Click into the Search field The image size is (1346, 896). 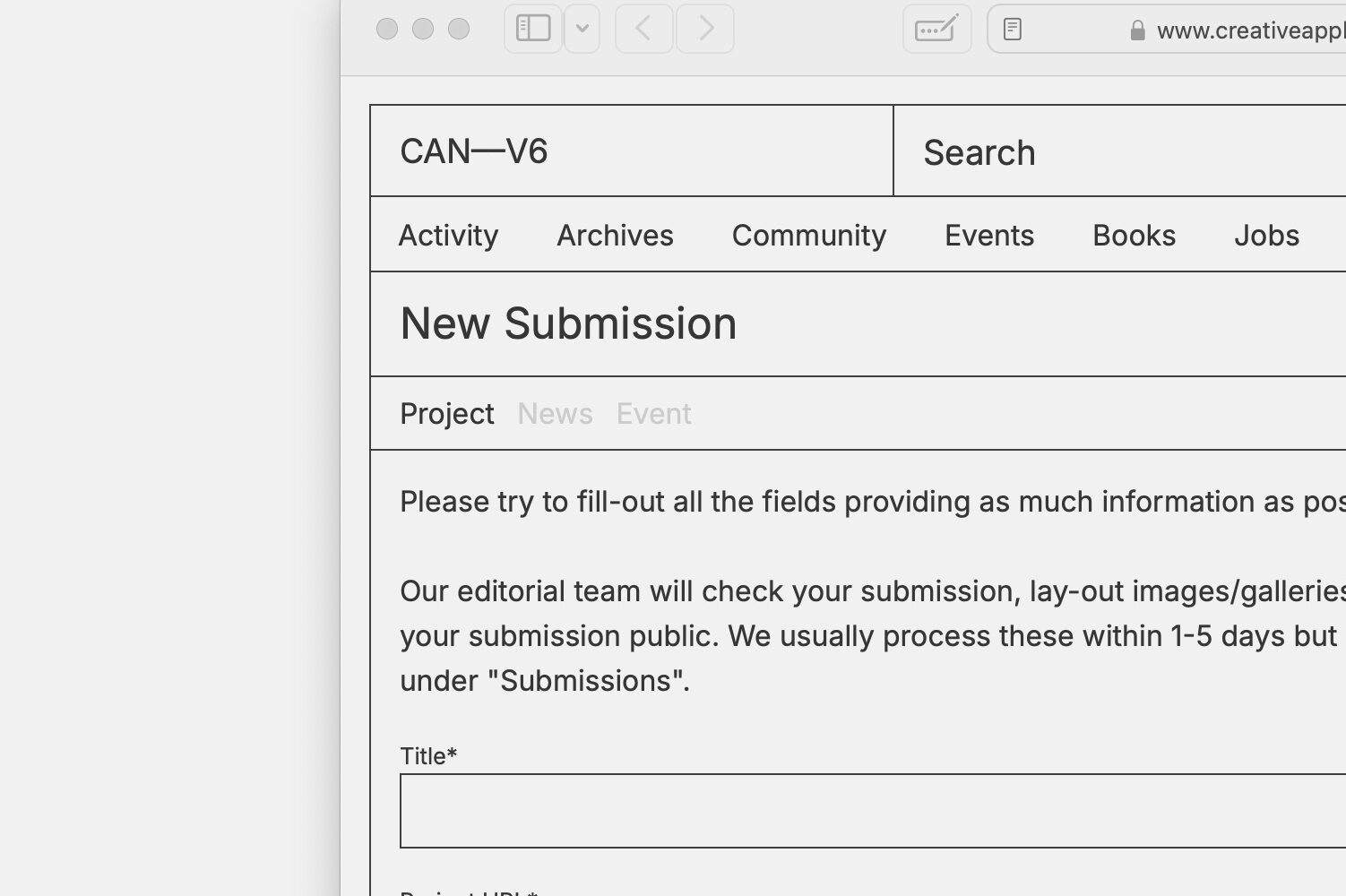[x=1120, y=151]
